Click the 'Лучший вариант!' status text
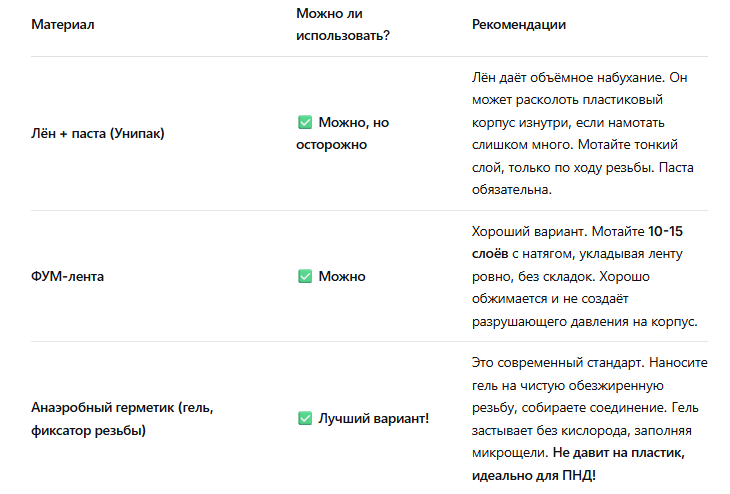 [373, 419]
